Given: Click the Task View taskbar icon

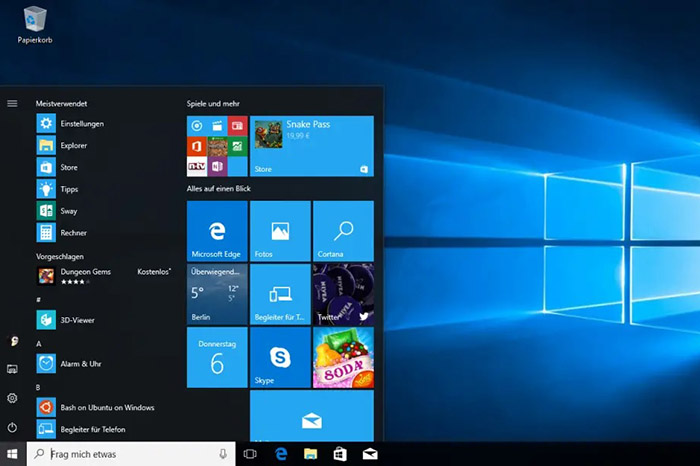Looking at the screenshot, I should coord(251,454).
